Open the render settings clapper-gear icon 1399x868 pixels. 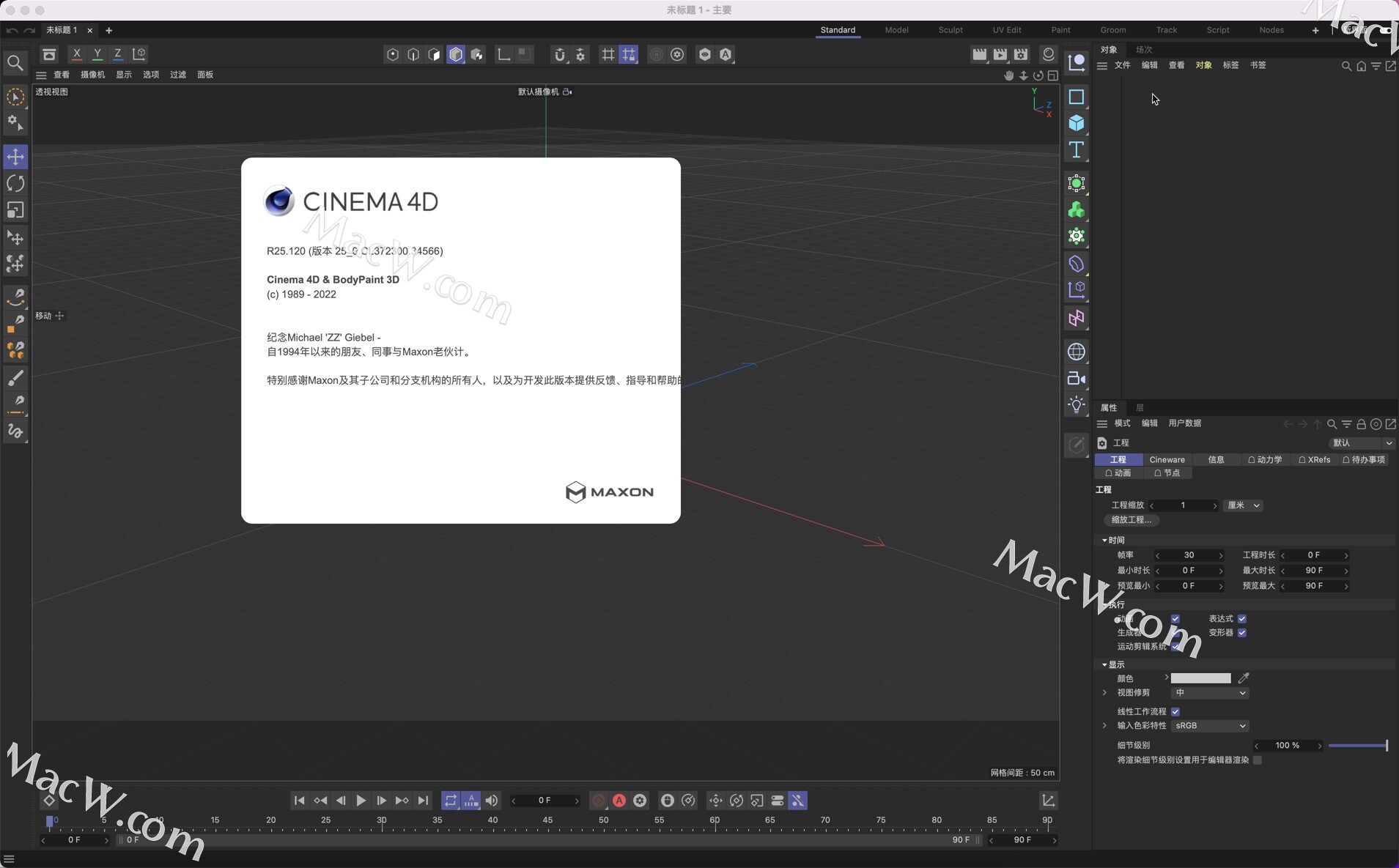click(1021, 54)
